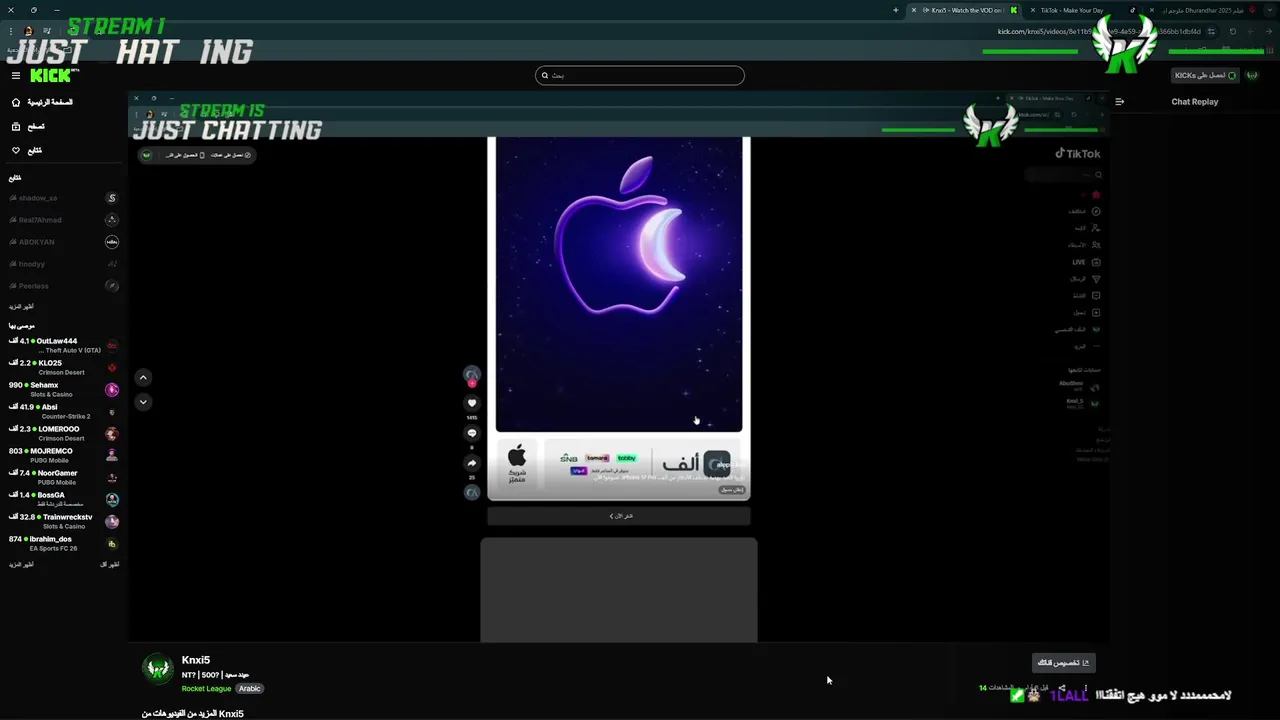Open recommended channel BossGA

(64, 499)
